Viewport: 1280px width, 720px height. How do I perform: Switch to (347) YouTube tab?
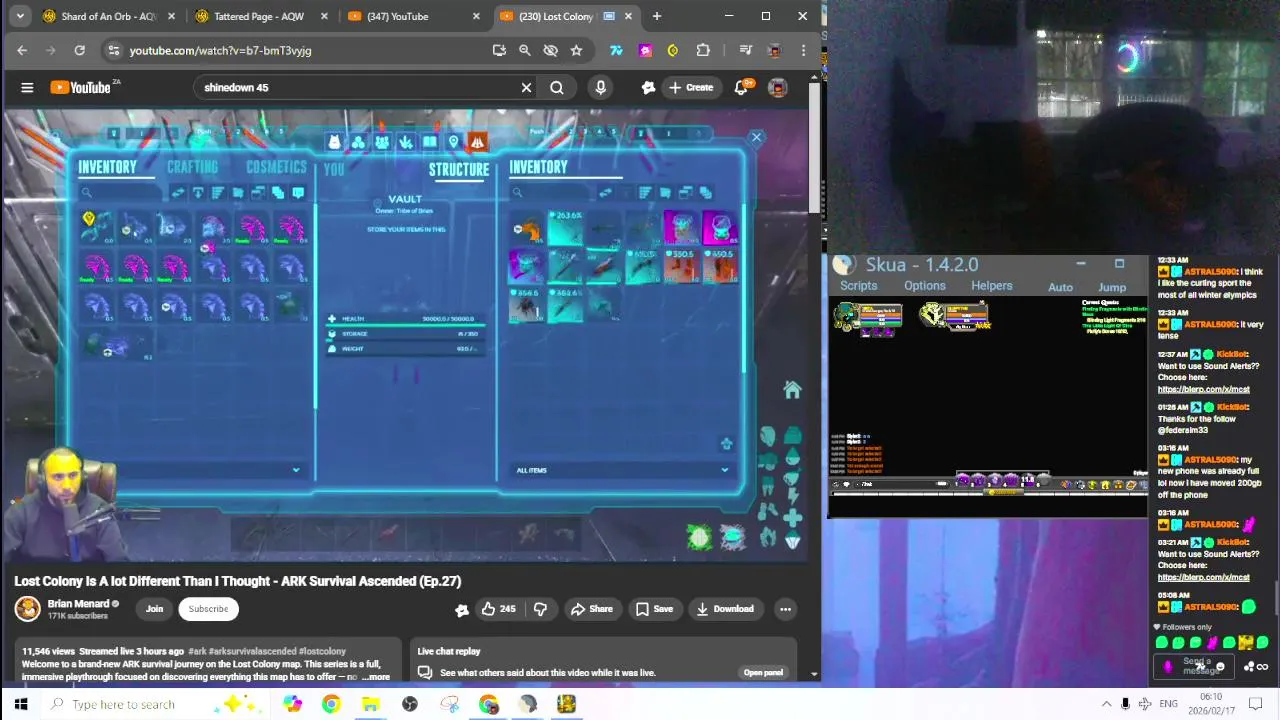coord(412,16)
